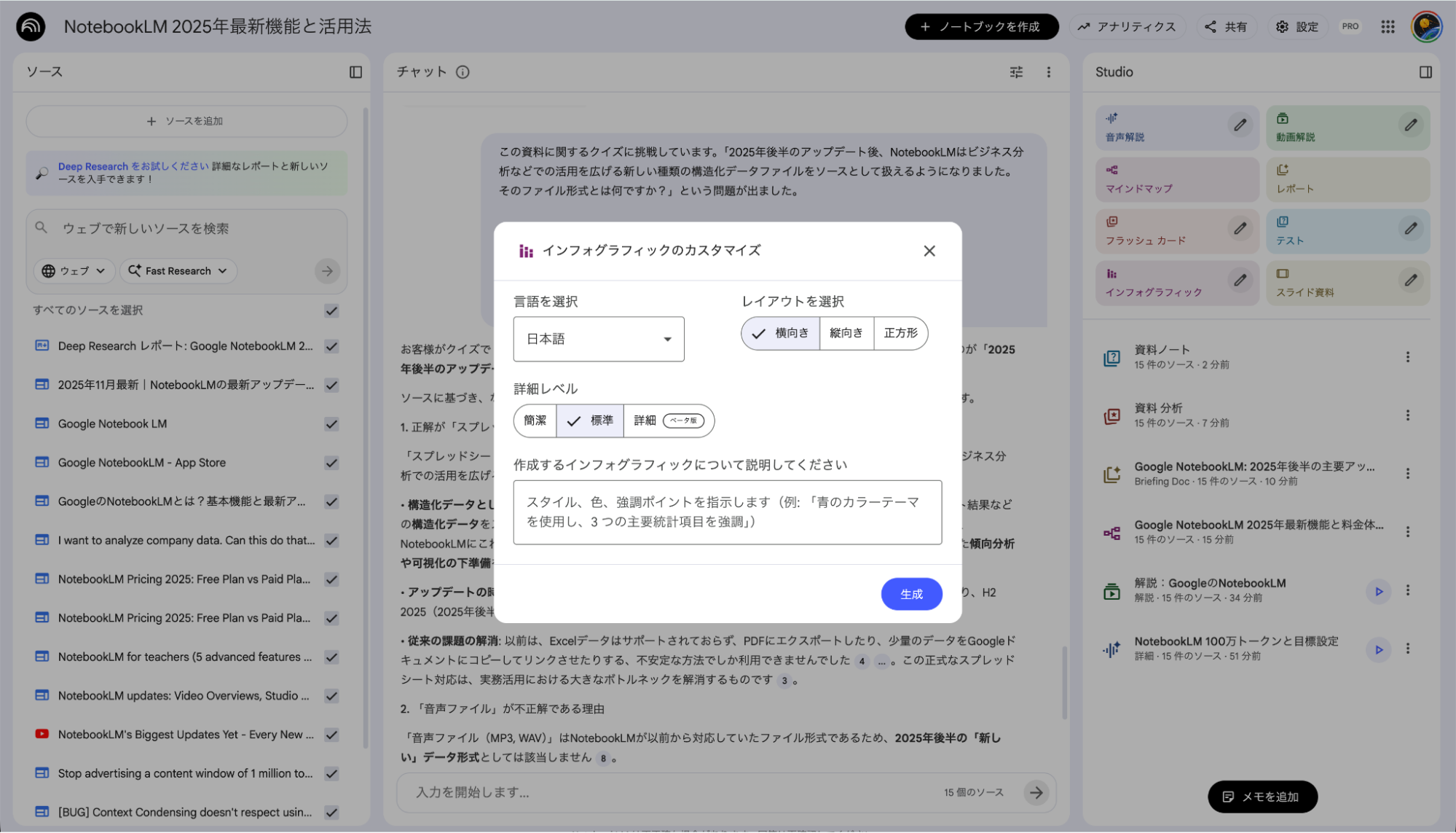
Task: Uncheck the Google Notebook LM source
Action: tap(331, 423)
